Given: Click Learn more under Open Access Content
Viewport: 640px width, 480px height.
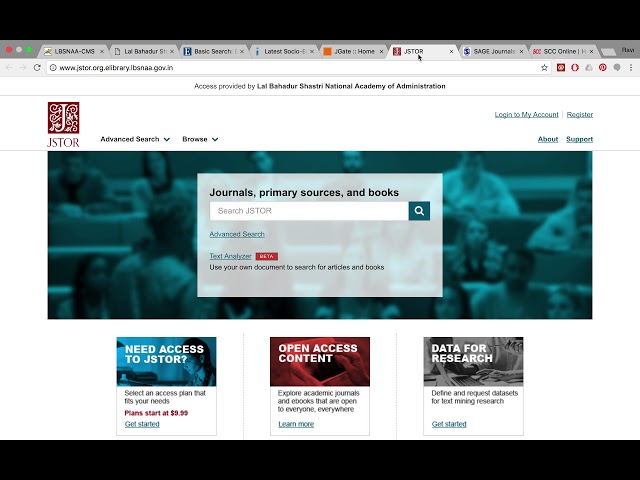Looking at the screenshot, I should [x=296, y=424].
